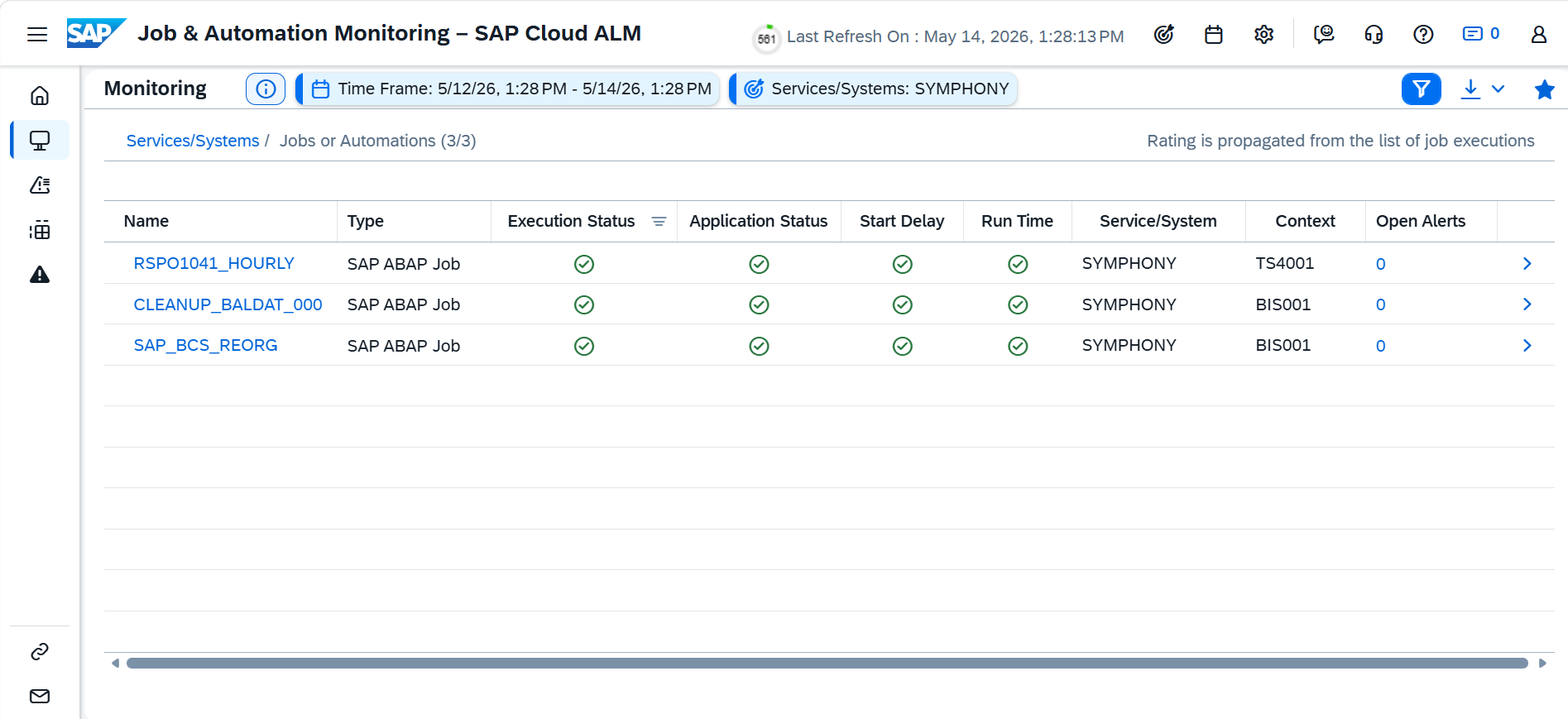Click the Service/System column header

click(1158, 221)
